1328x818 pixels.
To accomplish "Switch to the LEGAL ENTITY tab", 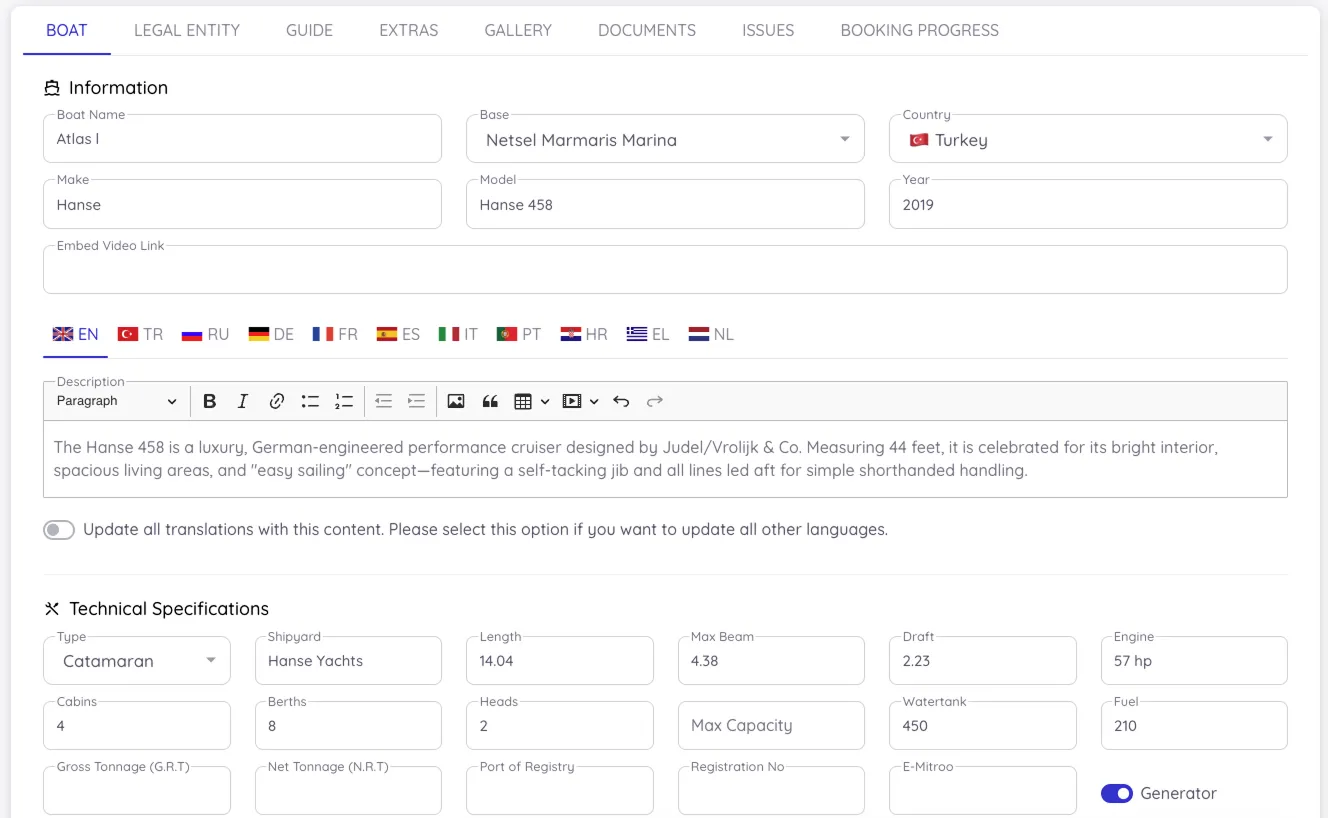I will tap(187, 30).
